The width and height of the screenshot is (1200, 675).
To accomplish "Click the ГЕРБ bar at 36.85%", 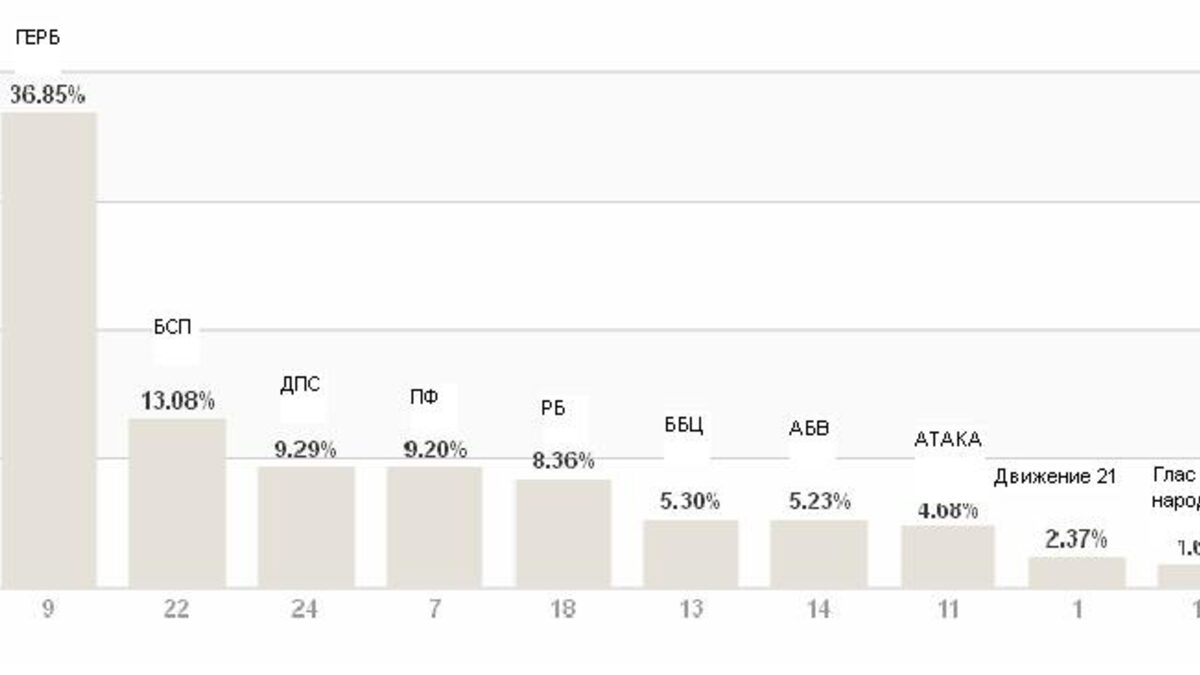I will 48,350.
